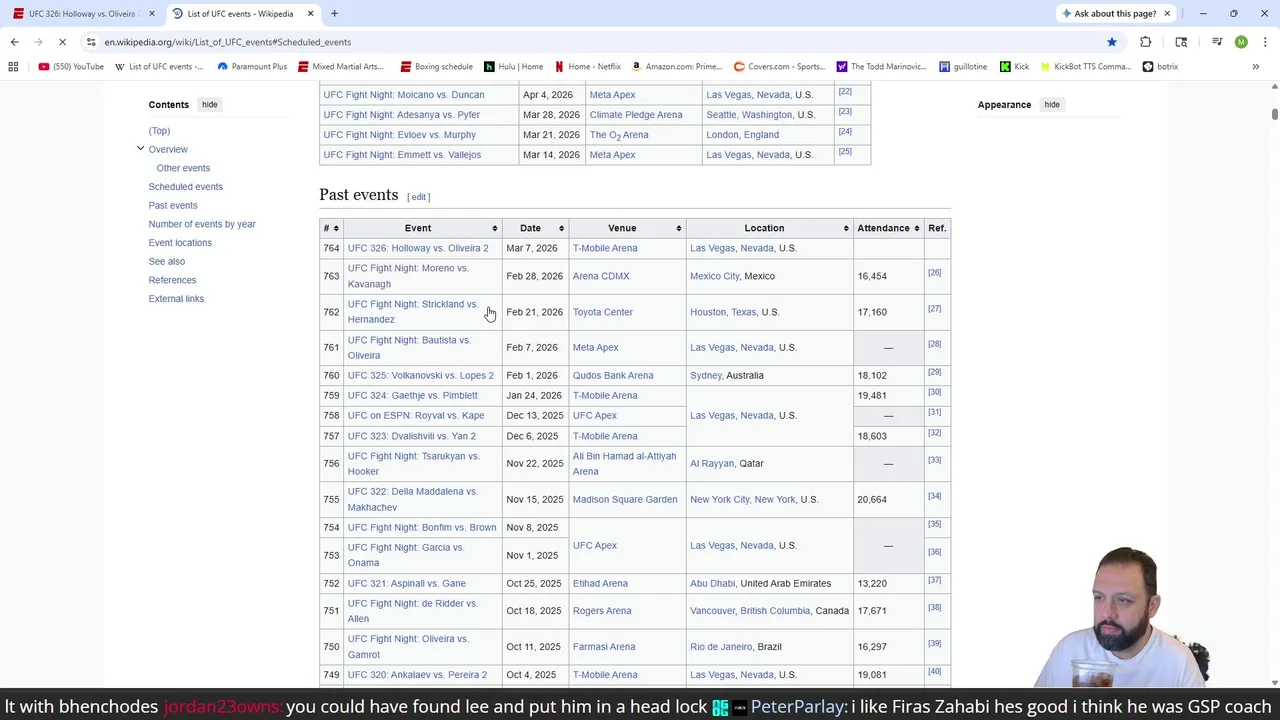1280x720 pixels.
Task: Sort the table by Date column
Action: [561, 229]
